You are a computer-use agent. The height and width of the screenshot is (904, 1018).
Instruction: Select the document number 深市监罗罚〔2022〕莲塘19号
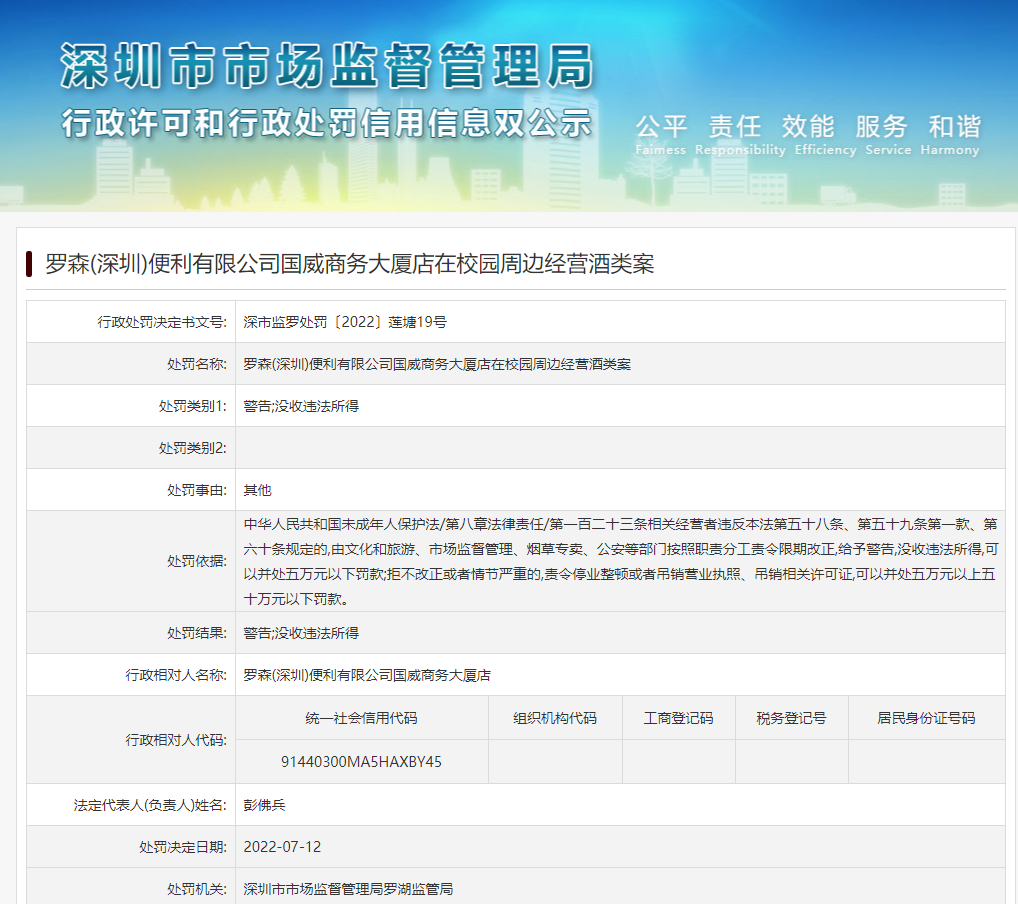[x=345, y=322]
